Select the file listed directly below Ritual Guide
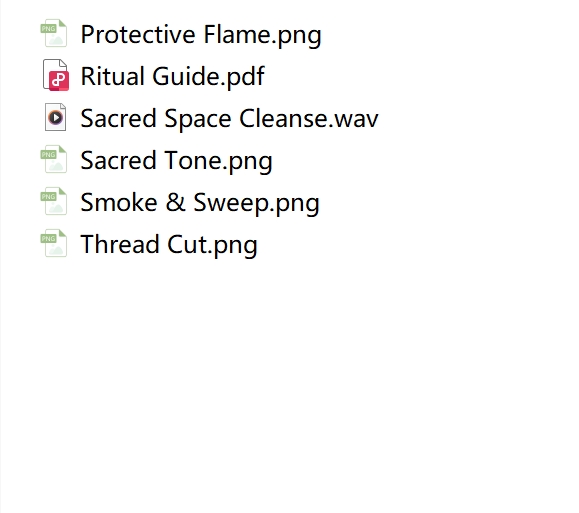579x513 pixels. 229,119
